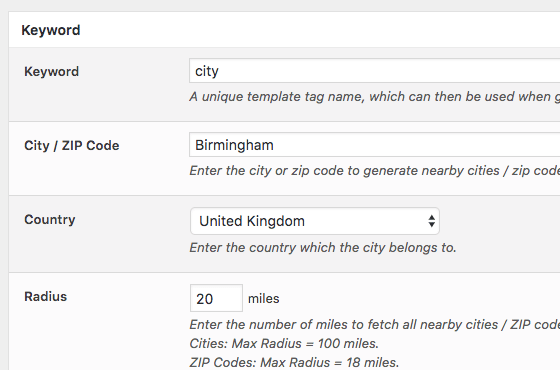Click the Country field label
Viewport: 560px width, 370px height.
click(x=50, y=219)
